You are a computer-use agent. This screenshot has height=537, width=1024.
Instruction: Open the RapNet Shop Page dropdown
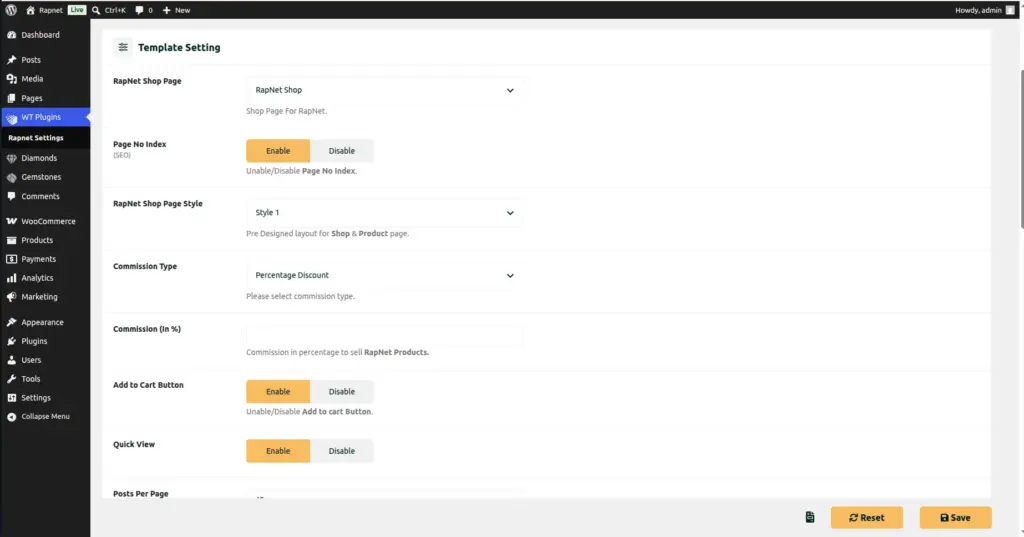click(x=385, y=90)
